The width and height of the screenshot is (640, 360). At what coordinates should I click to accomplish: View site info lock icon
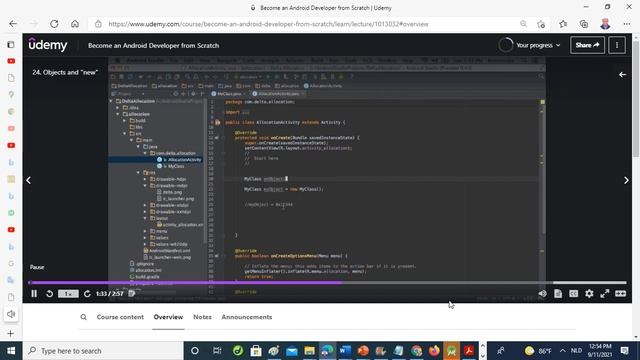pos(98,24)
